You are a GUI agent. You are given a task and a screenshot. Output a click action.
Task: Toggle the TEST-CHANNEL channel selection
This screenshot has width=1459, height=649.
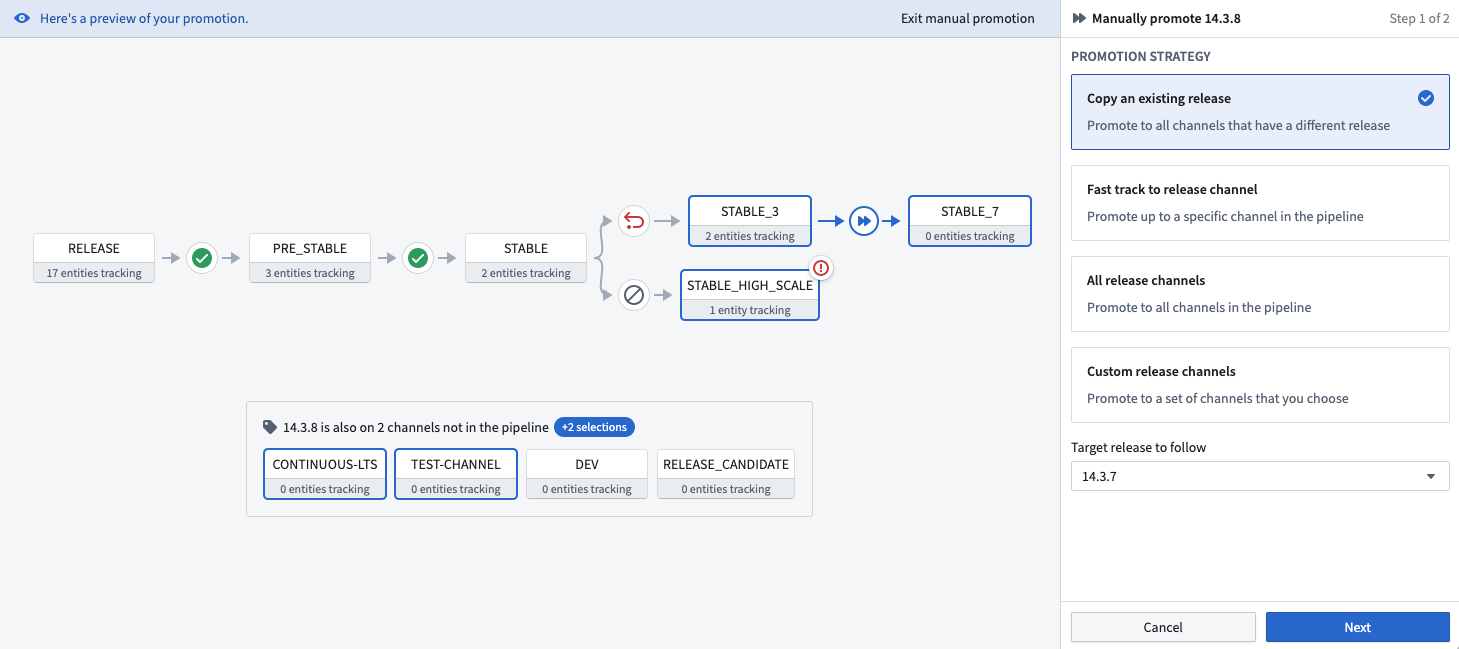point(456,474)
